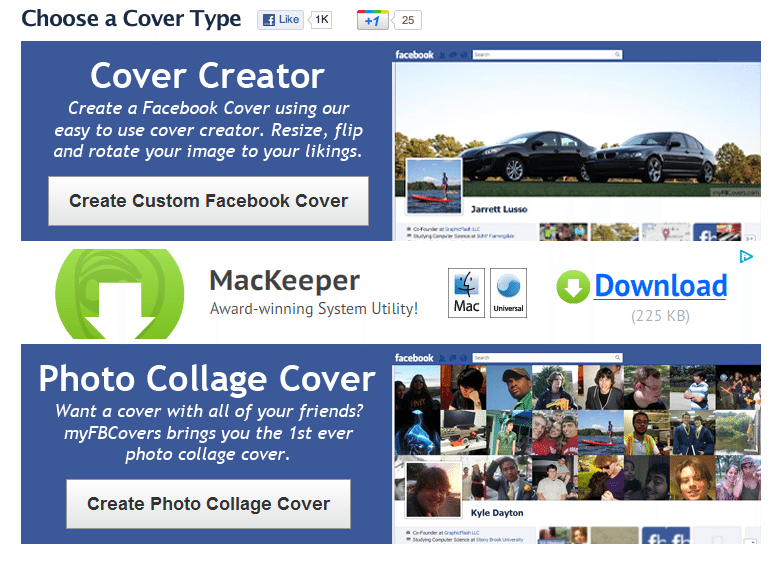Click the large green MacKeeper logo

[120, 294]
